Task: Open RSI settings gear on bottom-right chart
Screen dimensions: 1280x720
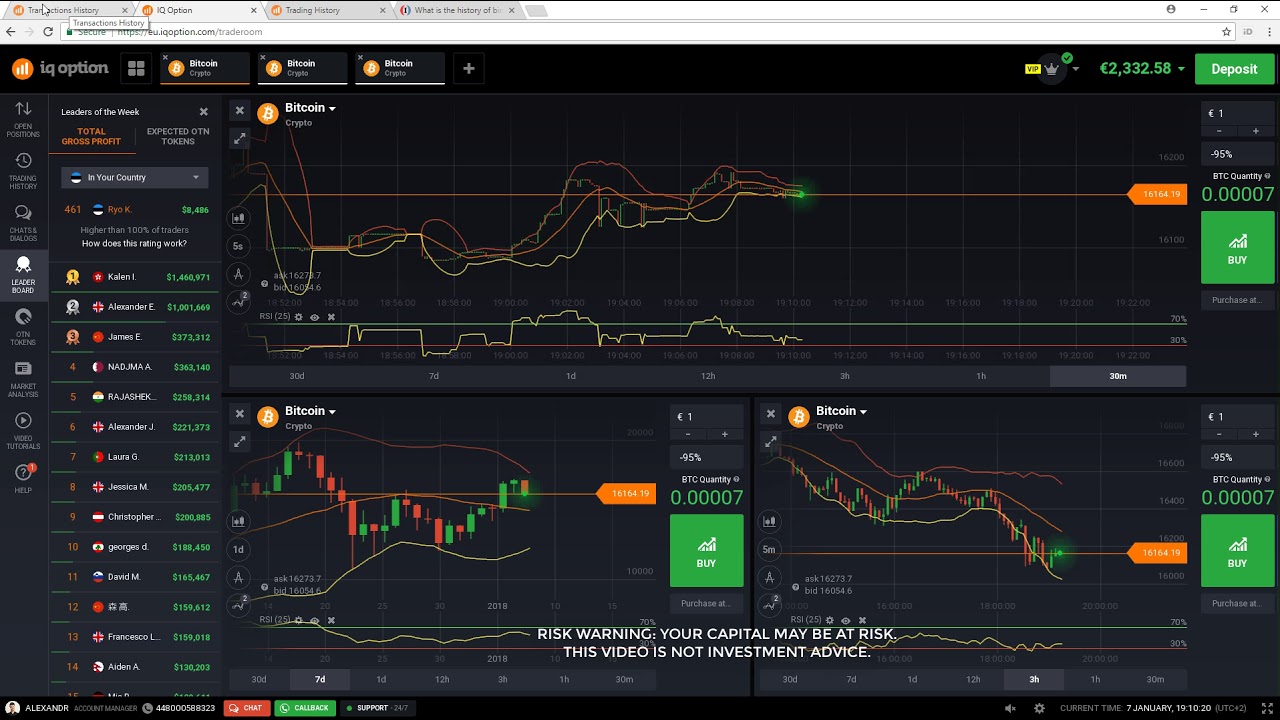Action: coord(829,620)
